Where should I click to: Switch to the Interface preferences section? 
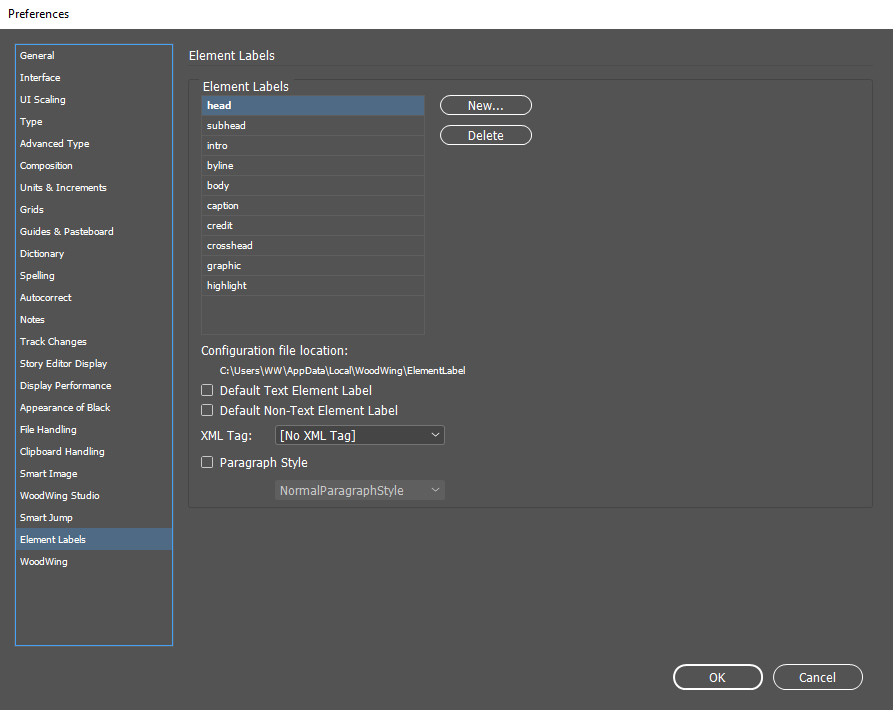click(40, 77)
